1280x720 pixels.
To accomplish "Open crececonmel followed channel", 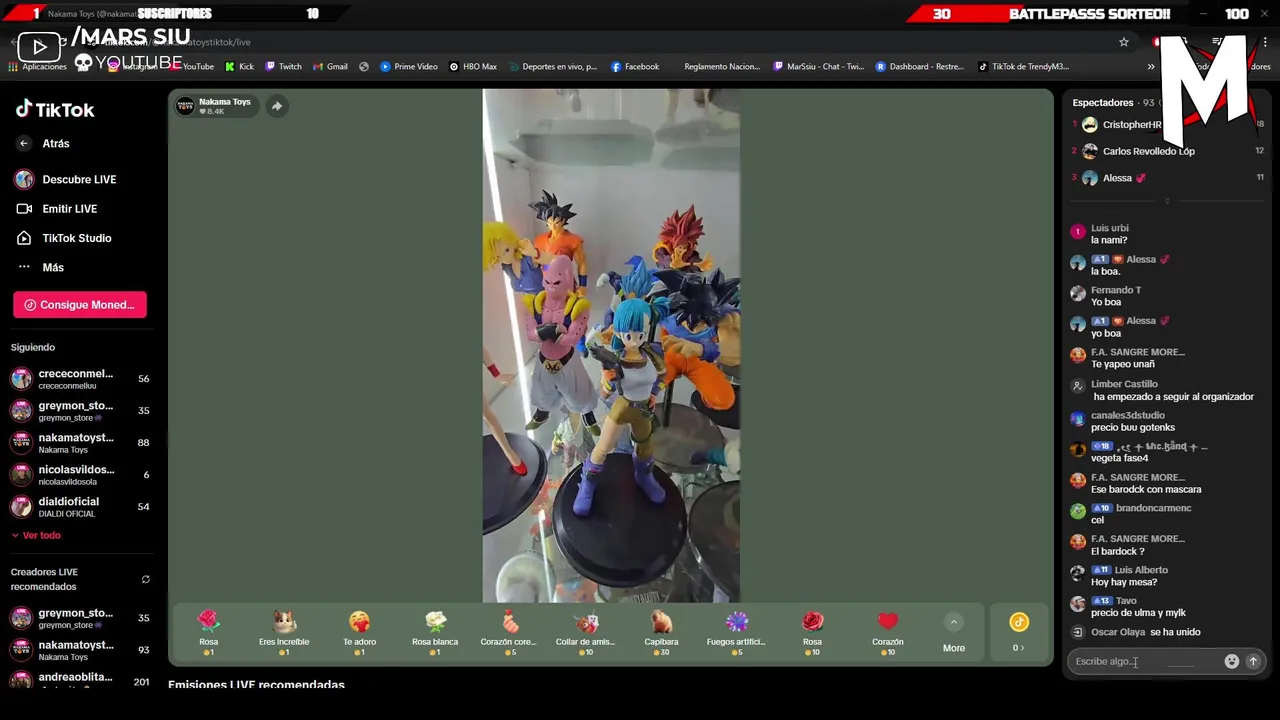I will pyautogui.click(x=80, y=379).
